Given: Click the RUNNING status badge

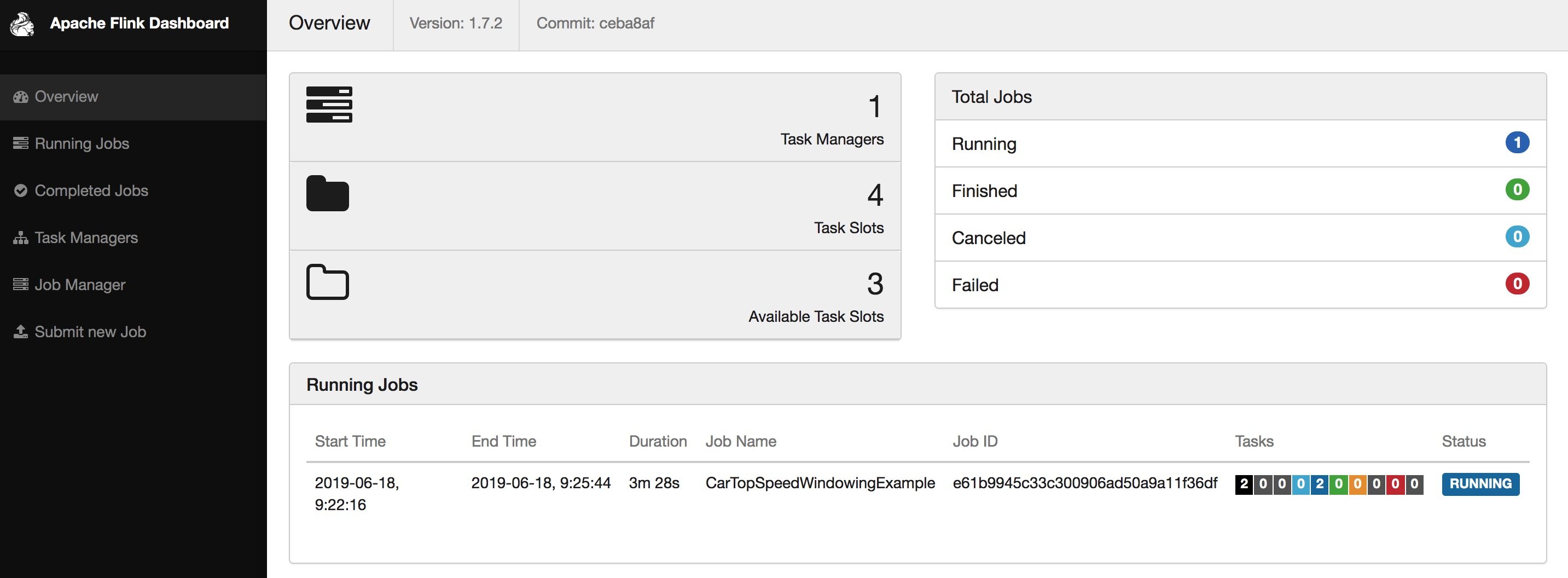Looking at the screenshot, I should pos(1480,484).
